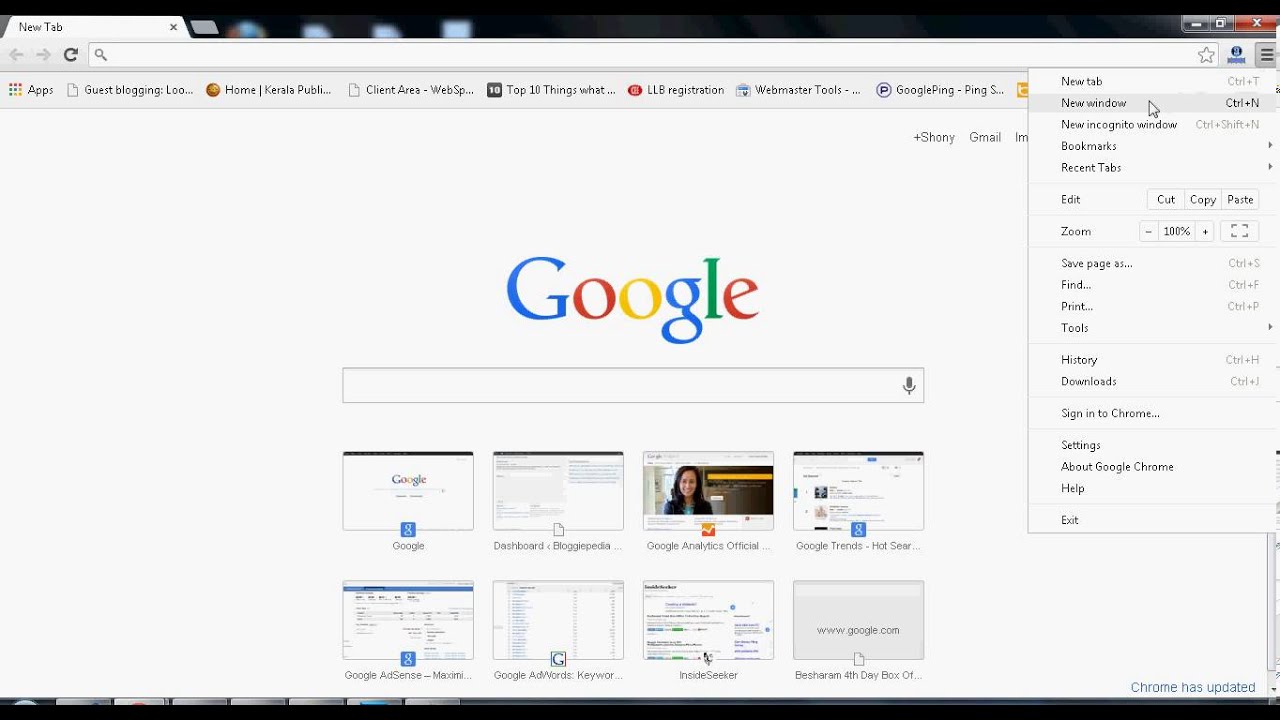Increase zoom with the plus button
Viewport: 1280px width, 720px height.
pos(1205,232)
